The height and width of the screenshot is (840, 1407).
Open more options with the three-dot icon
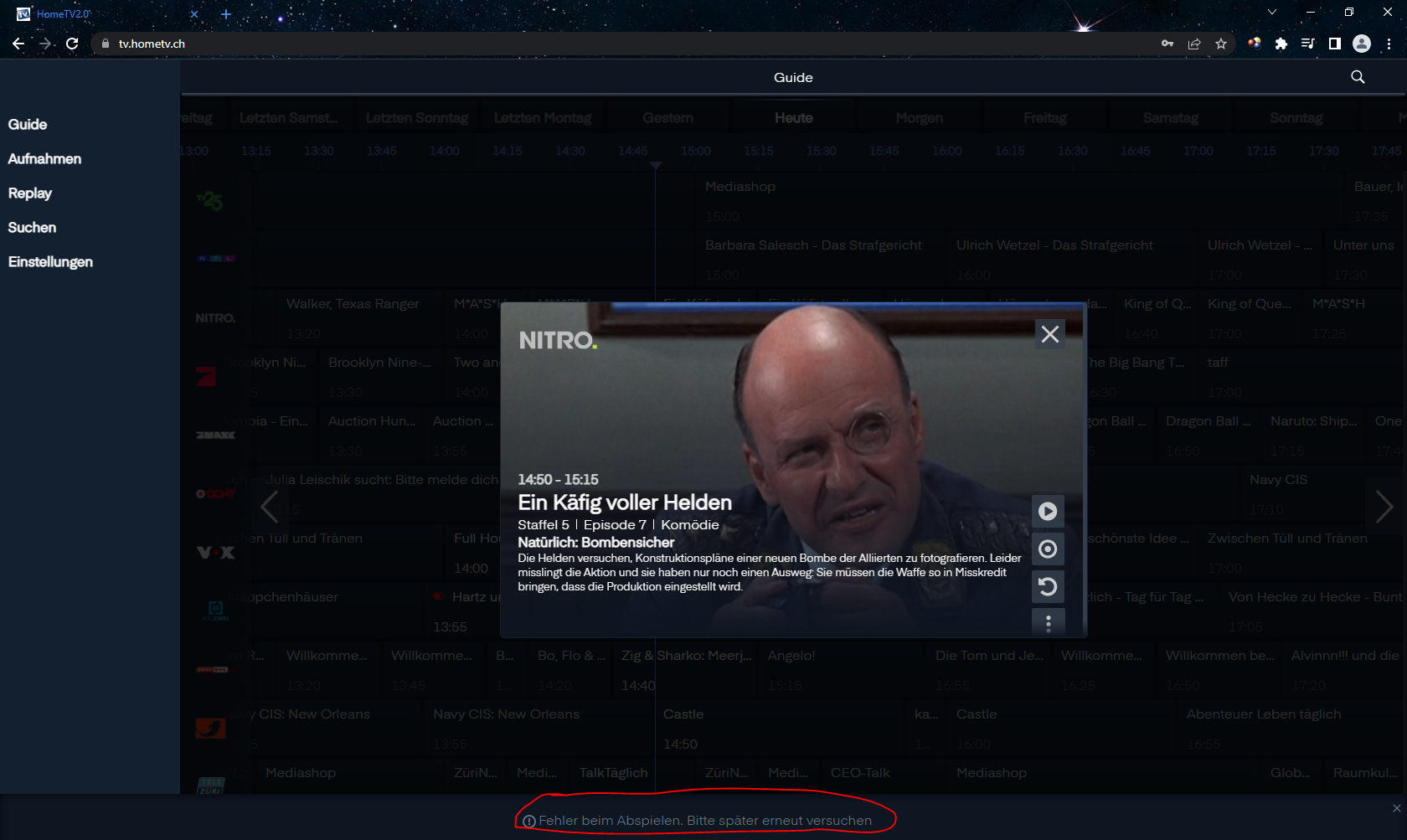pos(1048,623)
